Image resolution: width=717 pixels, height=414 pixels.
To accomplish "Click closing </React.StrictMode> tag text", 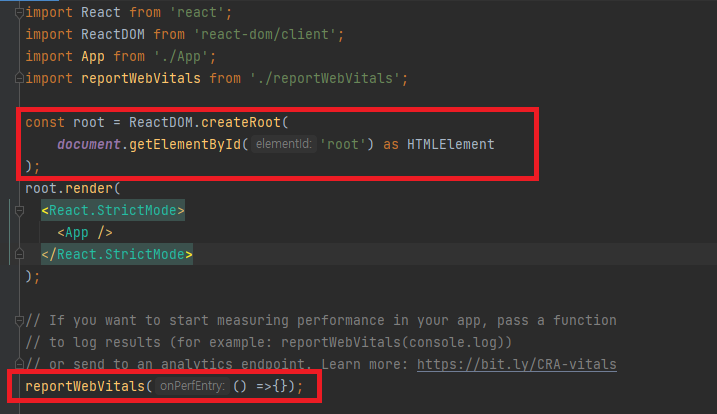I will coord(117,254).
